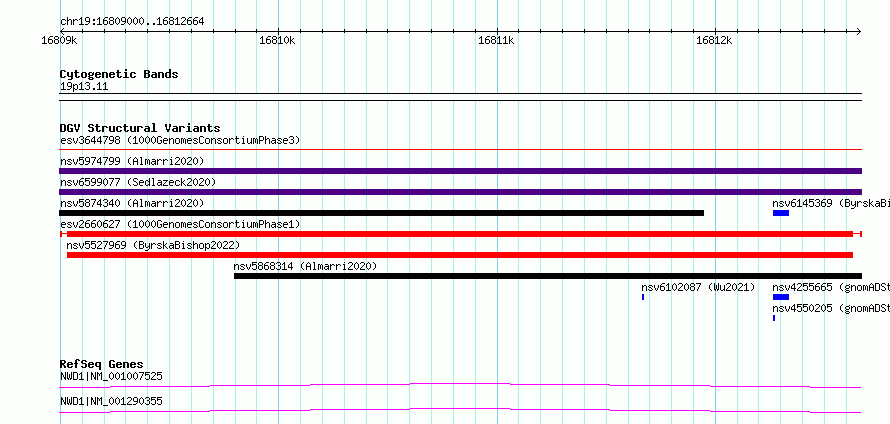
Task: Click the nsv5868314 (Almarri2020) label
Action: (305, 266)
